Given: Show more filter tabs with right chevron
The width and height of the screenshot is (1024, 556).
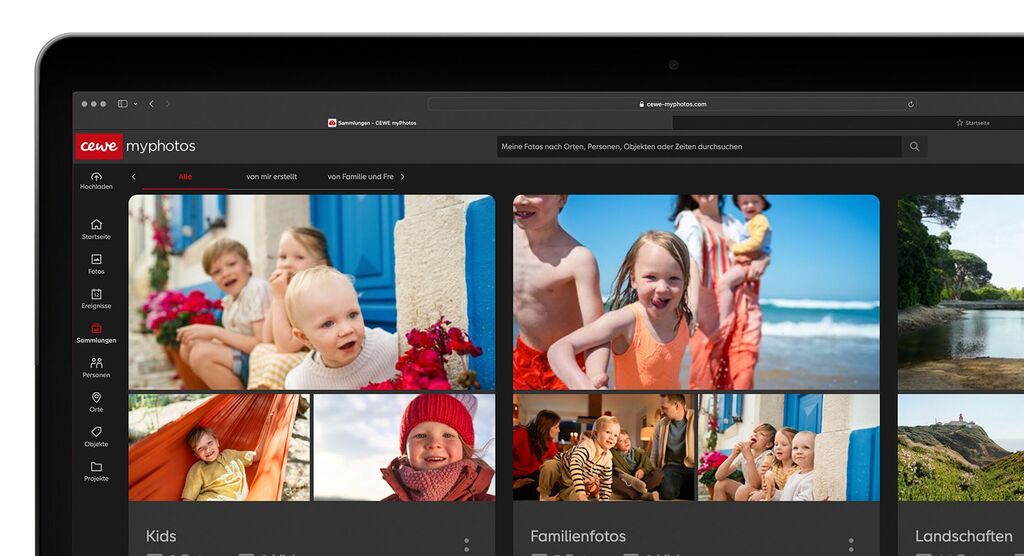Looking at the screenshot, I should (x=402, y=176).
